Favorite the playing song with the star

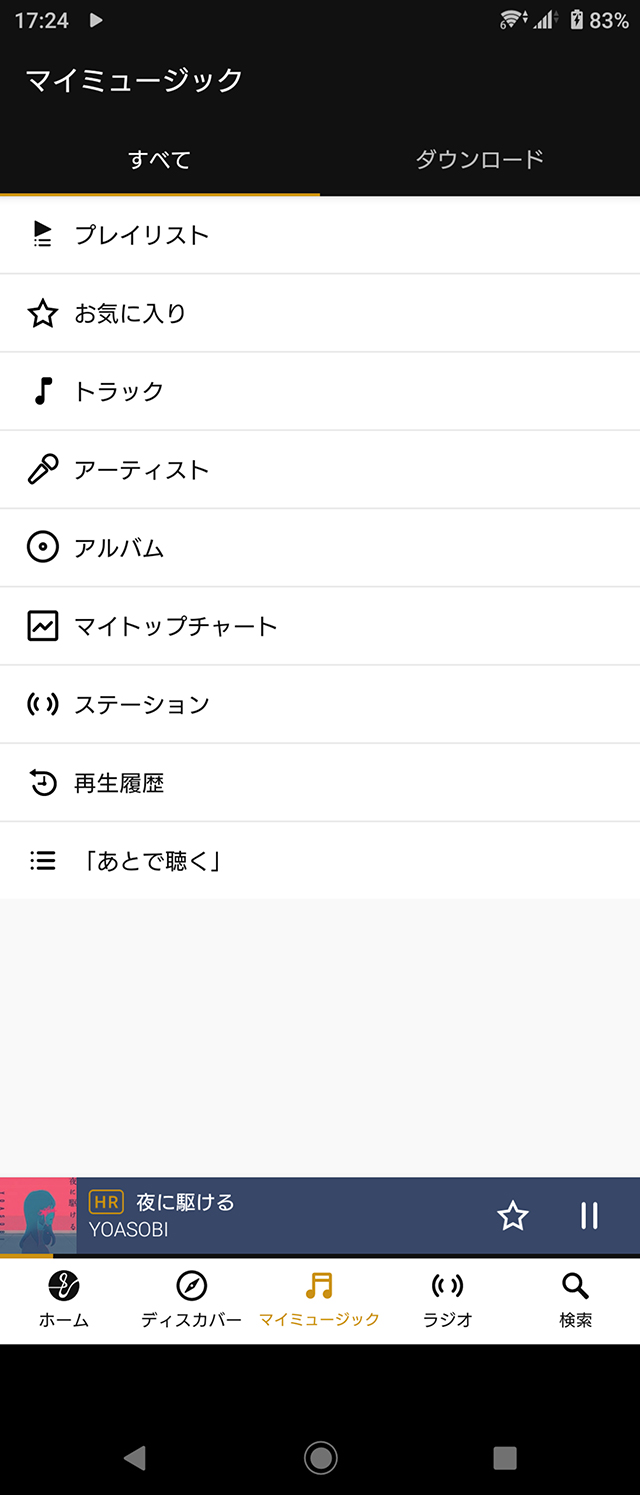click(x=513, y=1217)
